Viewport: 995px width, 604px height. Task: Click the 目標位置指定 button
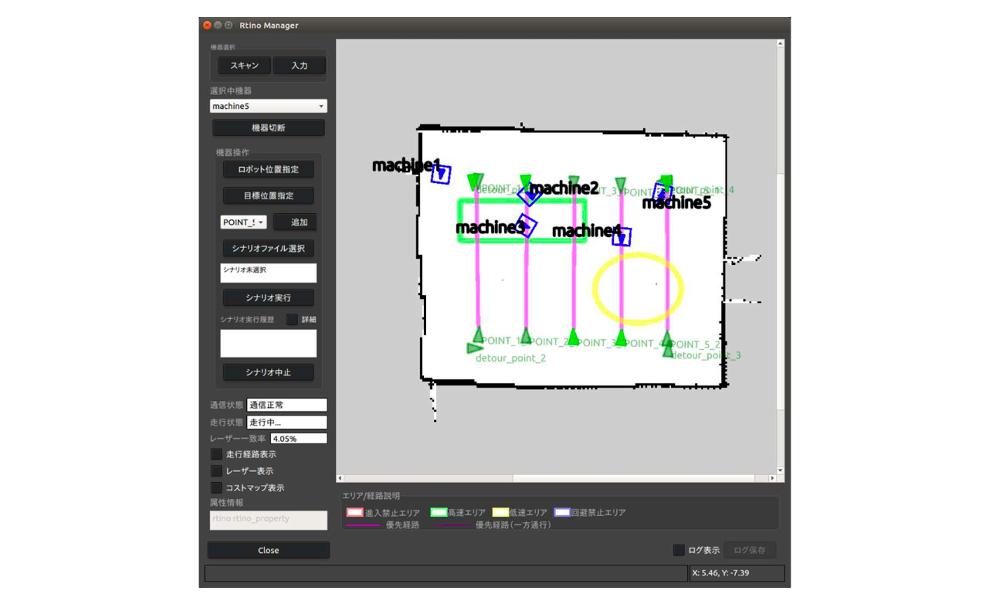[x=268, y=195]
